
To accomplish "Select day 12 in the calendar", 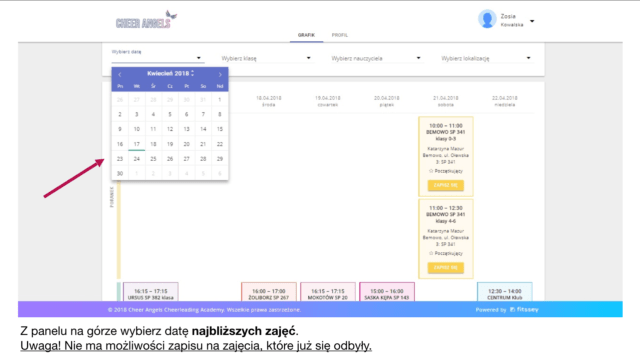I will point(170,129).
